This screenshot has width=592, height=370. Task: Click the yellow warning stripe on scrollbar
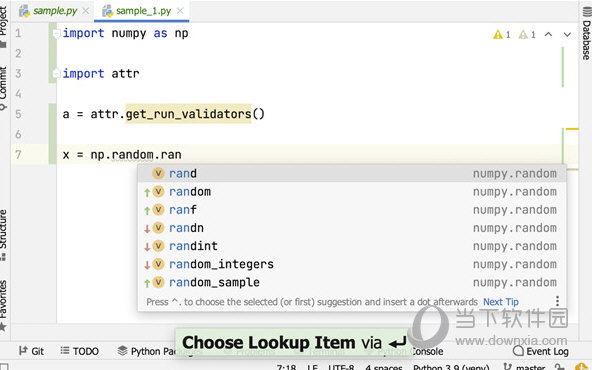[x=572, y=129]
